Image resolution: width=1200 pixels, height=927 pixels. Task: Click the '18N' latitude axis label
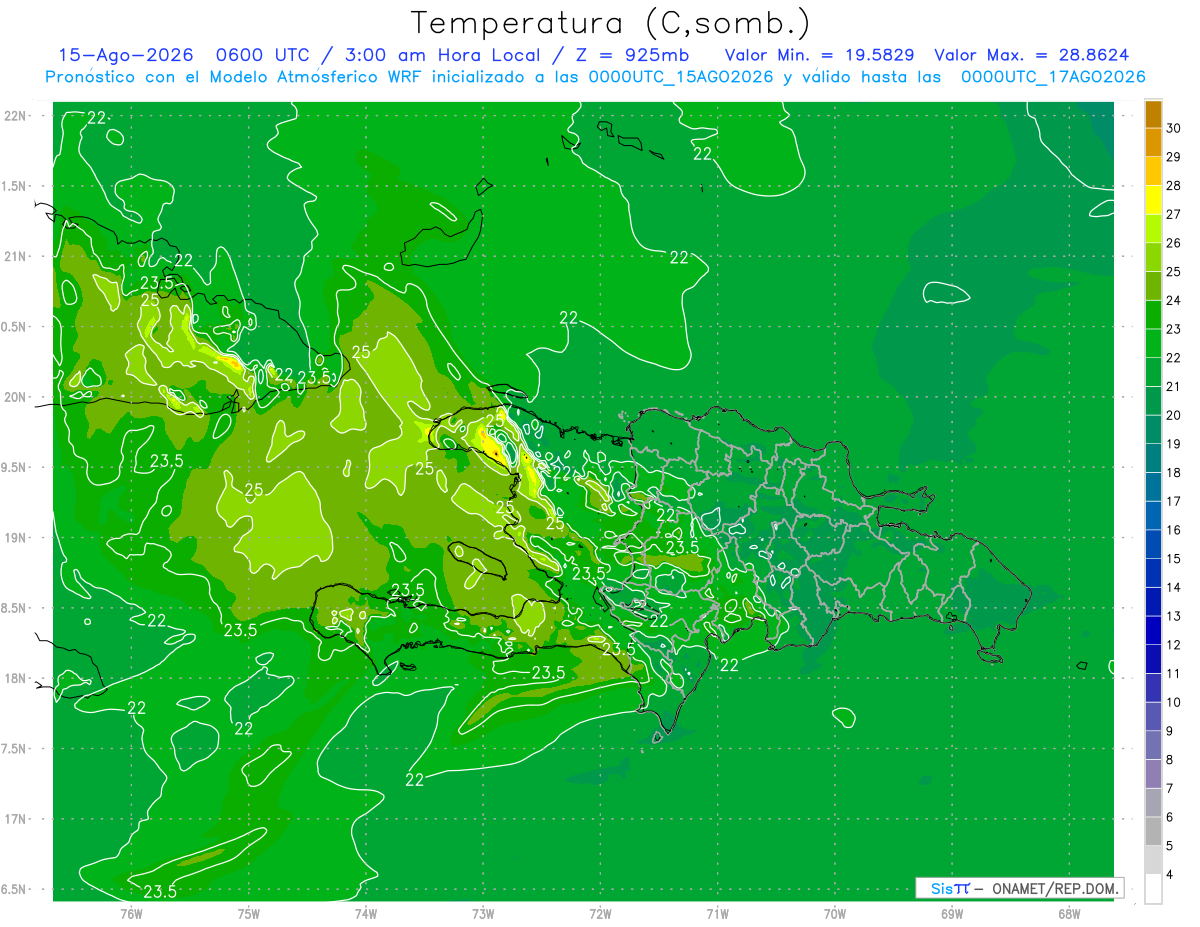[x=15, y=679]
